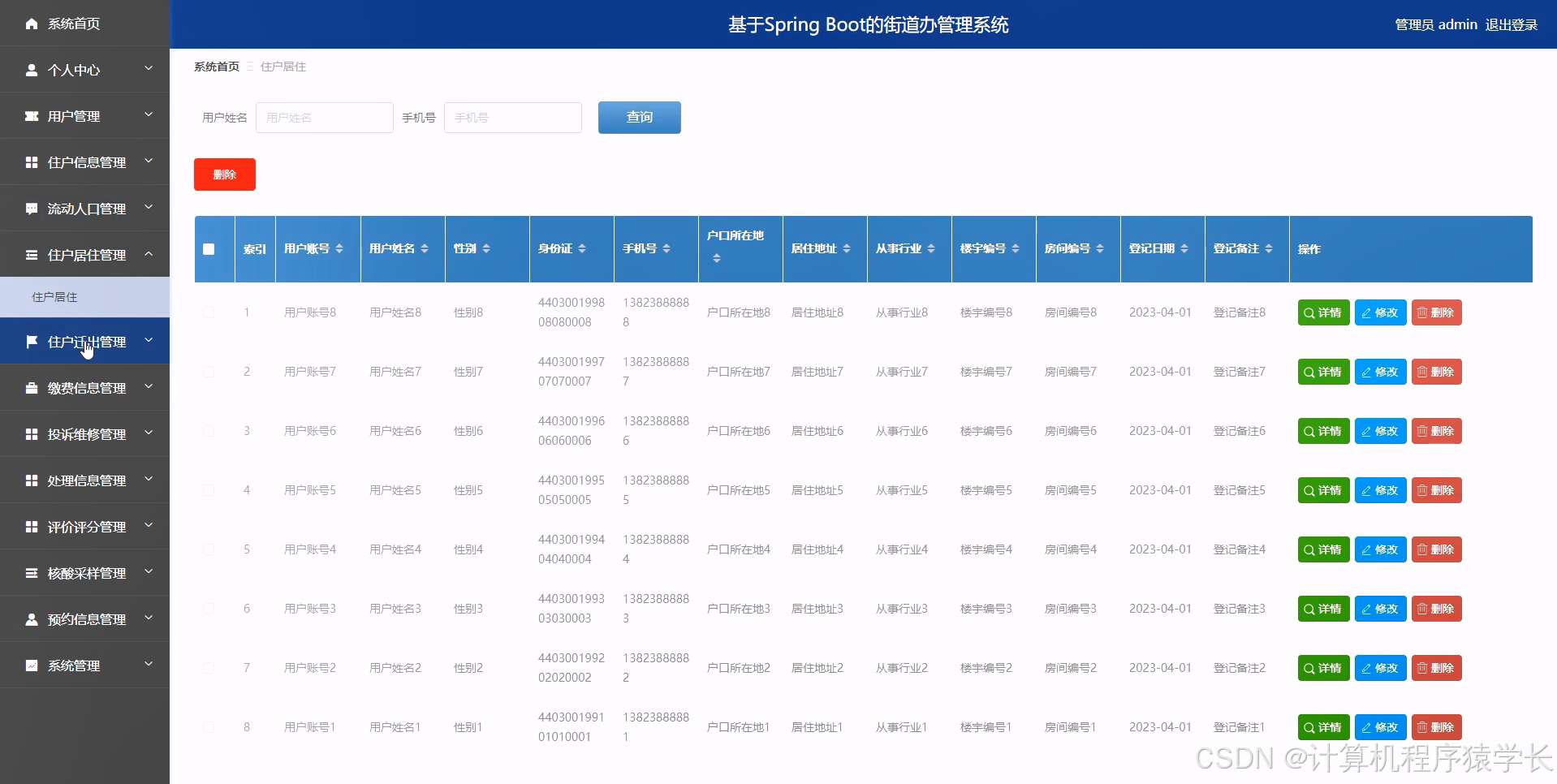Click the 系统管理 picture icon in sidebar
Screen dimensions: 1557x784
[x=31, y=666]
